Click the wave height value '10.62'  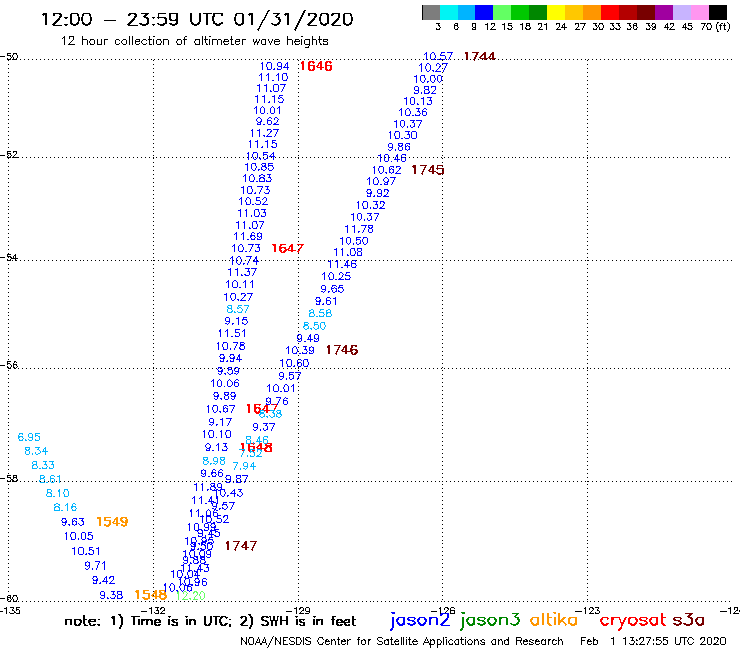pos(387,170)
